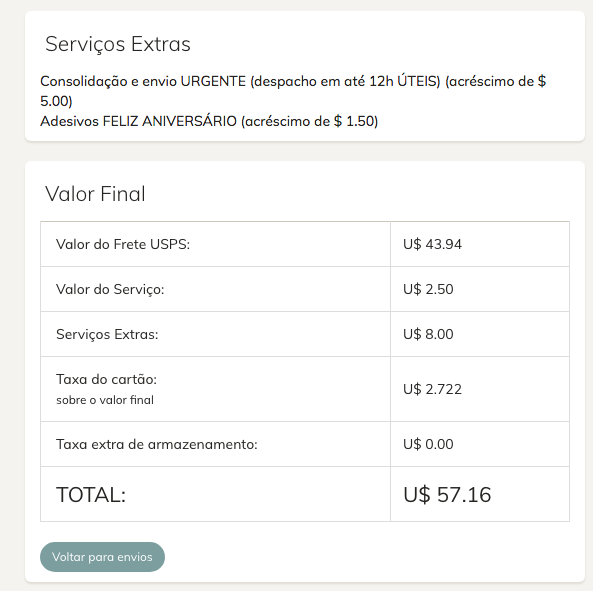Click the Adesivos FELIZ ANIVERSÁRIO line
593x591 pixels.
click(x=209, y=121)
